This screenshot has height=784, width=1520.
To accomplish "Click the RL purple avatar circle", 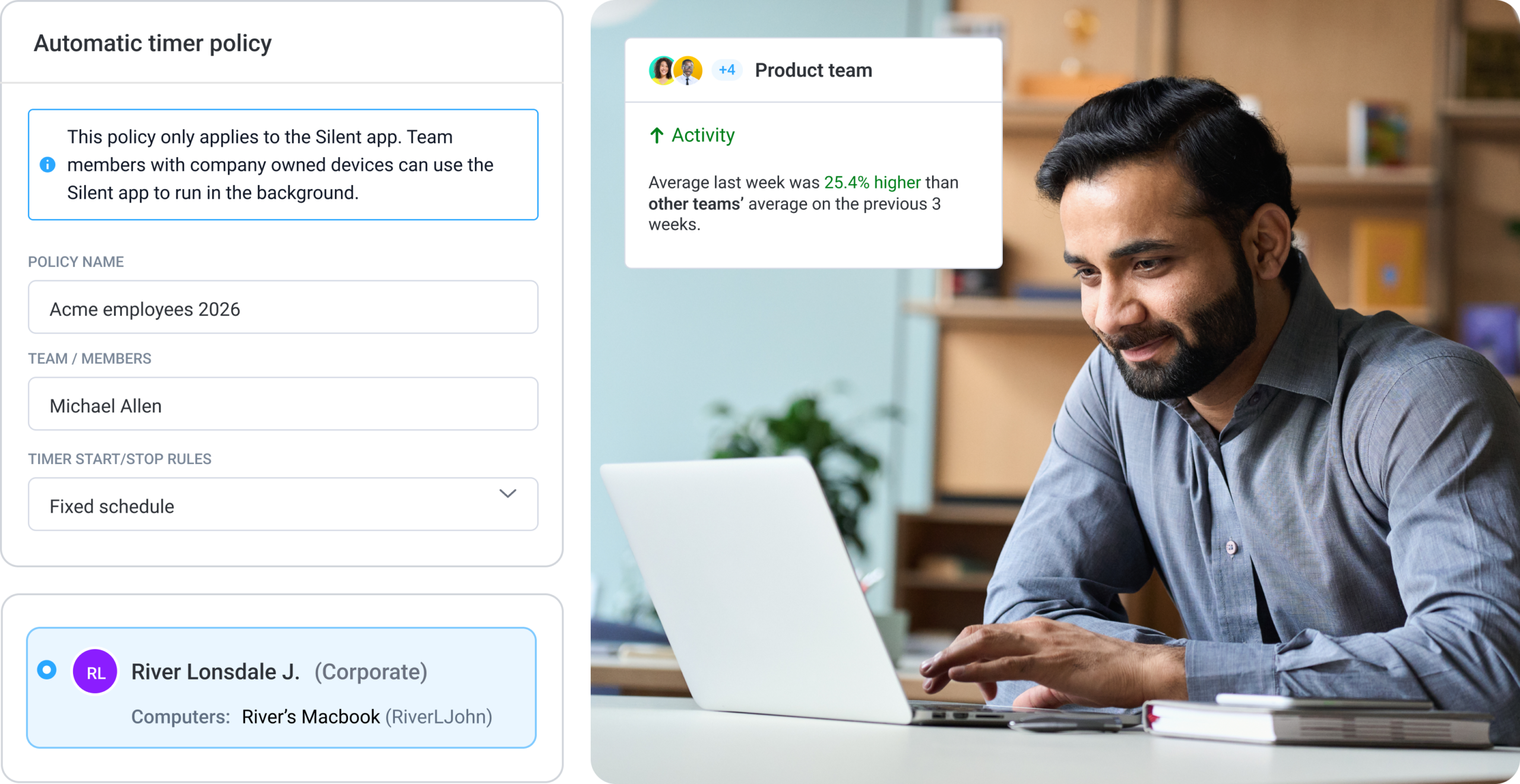I will pos(95,671).
